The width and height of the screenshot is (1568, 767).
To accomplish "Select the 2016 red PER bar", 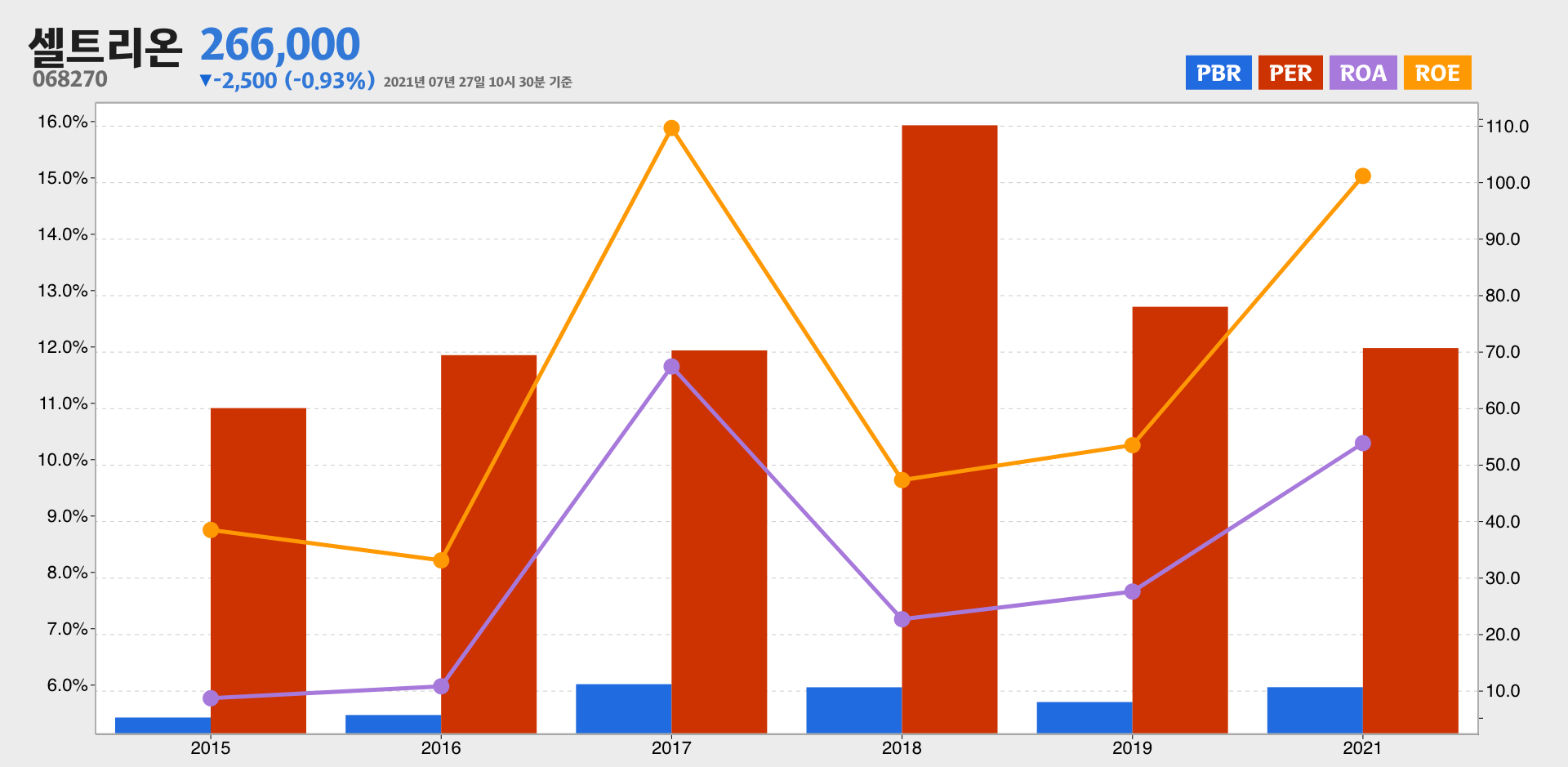I will pyautogui.click(x=488, y=544).
